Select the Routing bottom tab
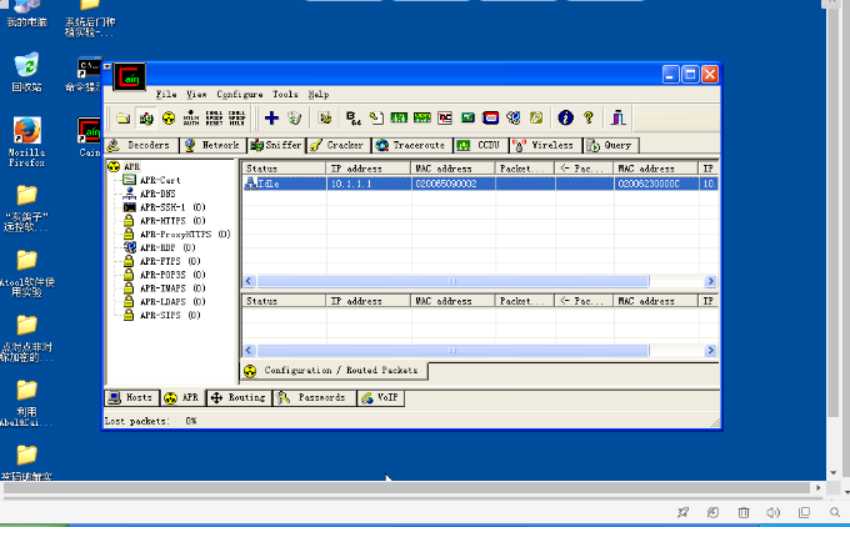The image size is (850, 534). click(x=239, y=398)
